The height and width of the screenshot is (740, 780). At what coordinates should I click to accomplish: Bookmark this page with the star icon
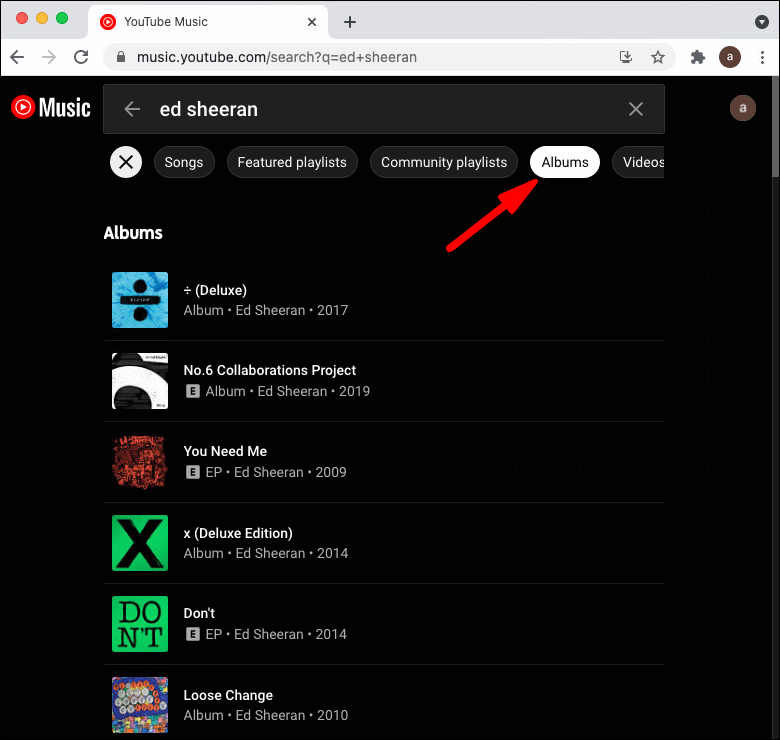coord(658,57)
